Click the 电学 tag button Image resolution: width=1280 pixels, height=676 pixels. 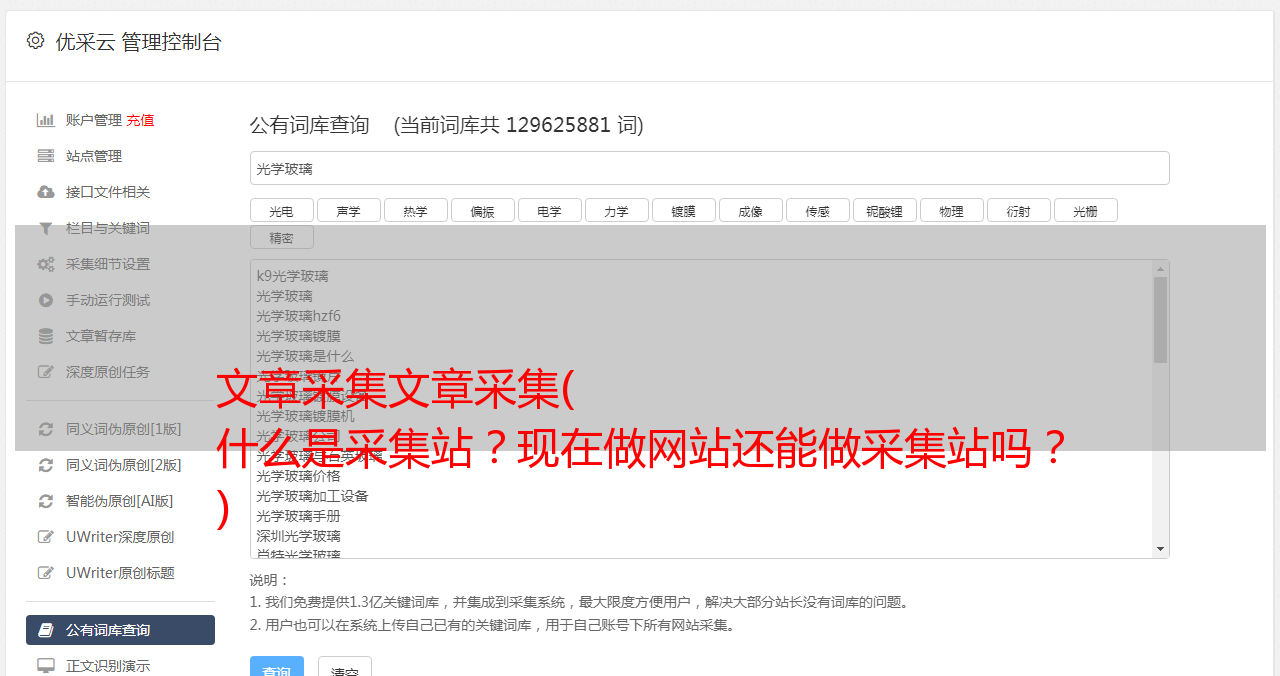coord(550,210)
